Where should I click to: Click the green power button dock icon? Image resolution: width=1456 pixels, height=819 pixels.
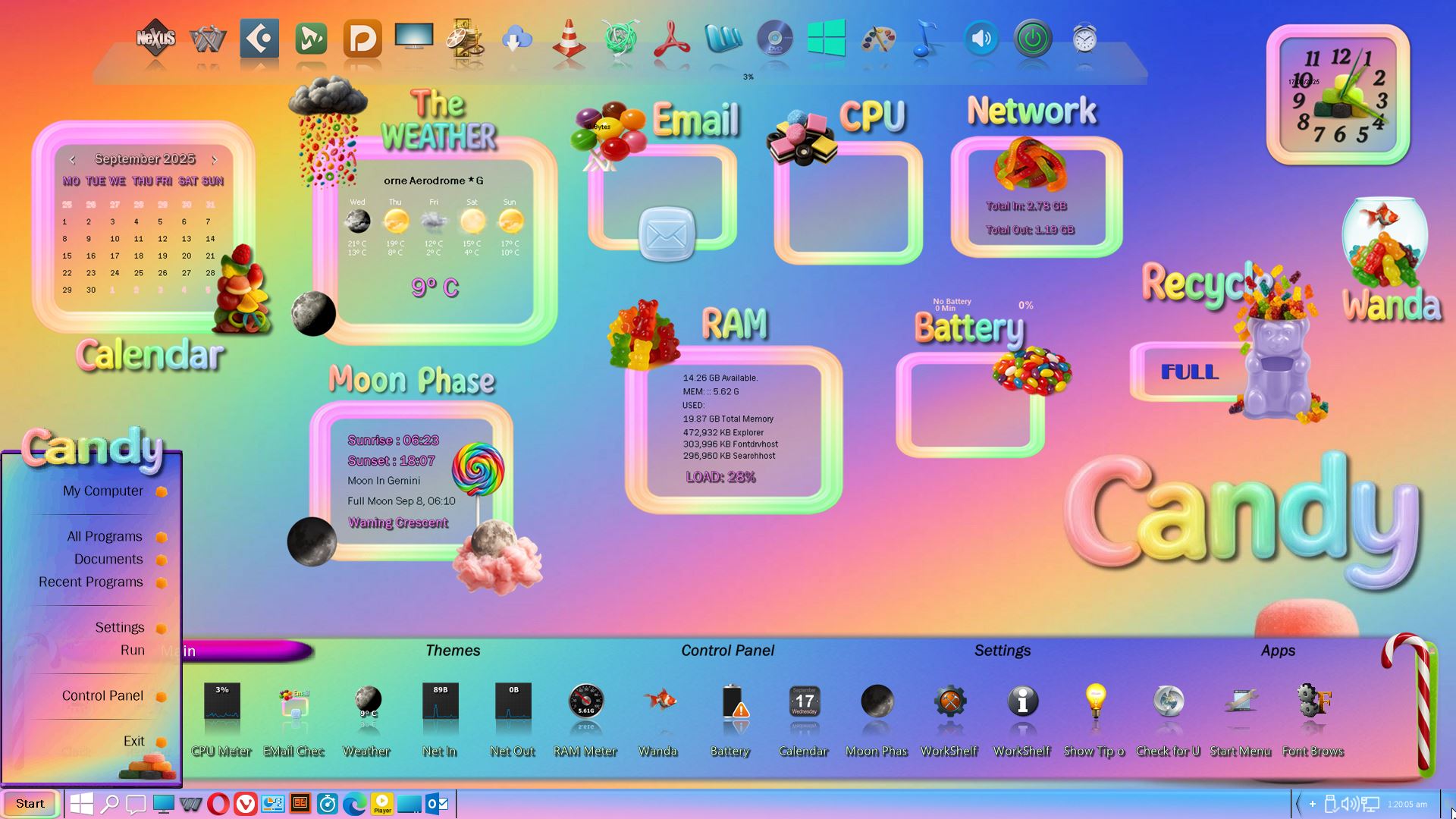(1033, 38)
